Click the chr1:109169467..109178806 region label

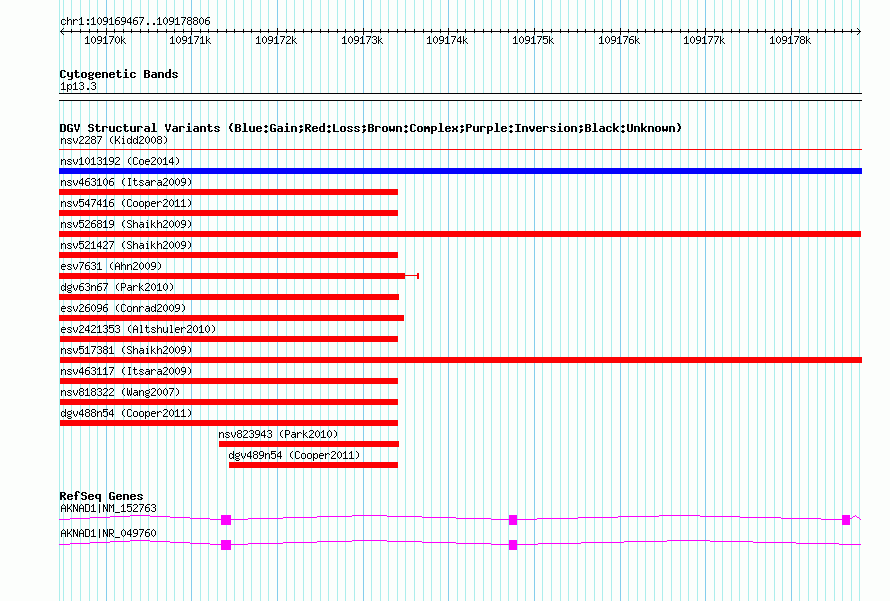point(135,21)
